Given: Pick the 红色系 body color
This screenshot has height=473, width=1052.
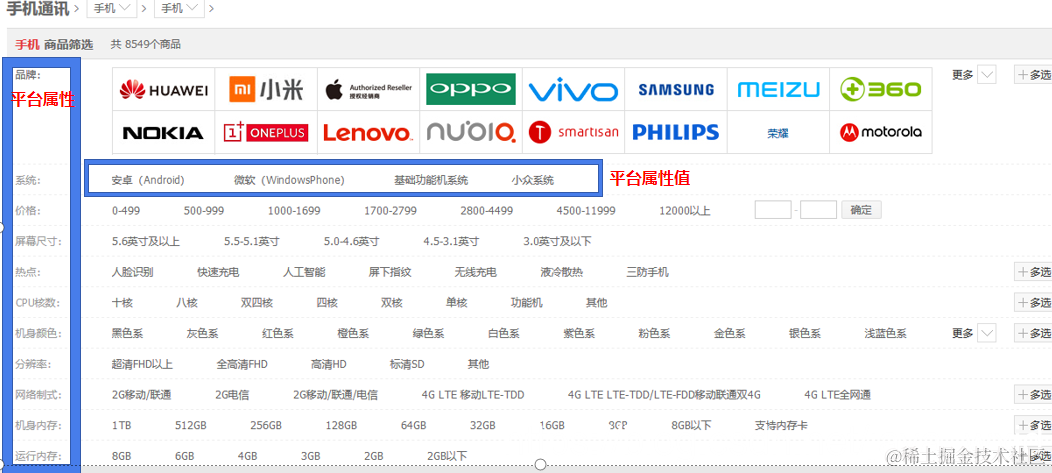Looking at the screenshot, I should pyautogui.click(x=278, y=333).
